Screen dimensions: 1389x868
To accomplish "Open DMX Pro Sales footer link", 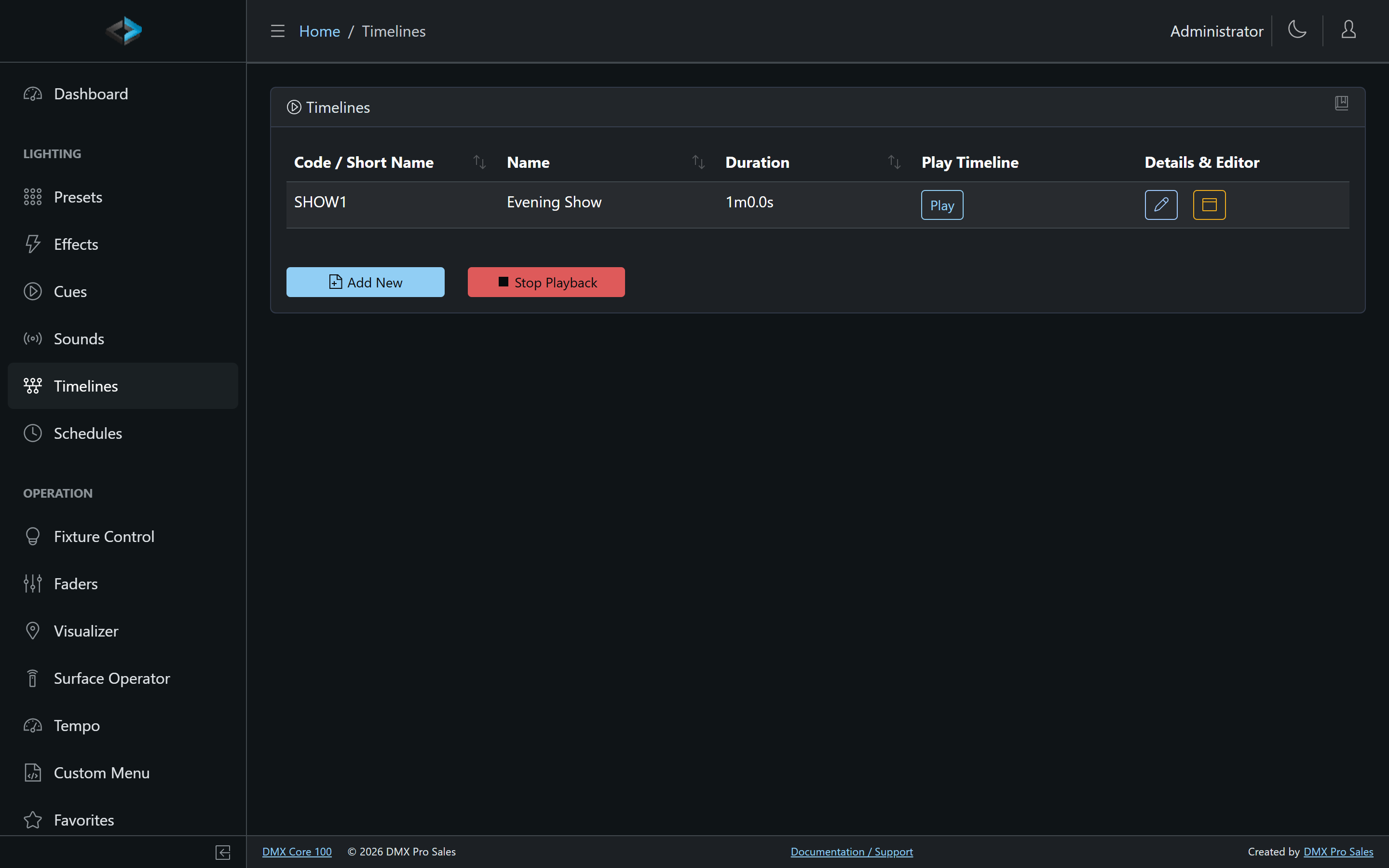I will (x=1338, y=851).
